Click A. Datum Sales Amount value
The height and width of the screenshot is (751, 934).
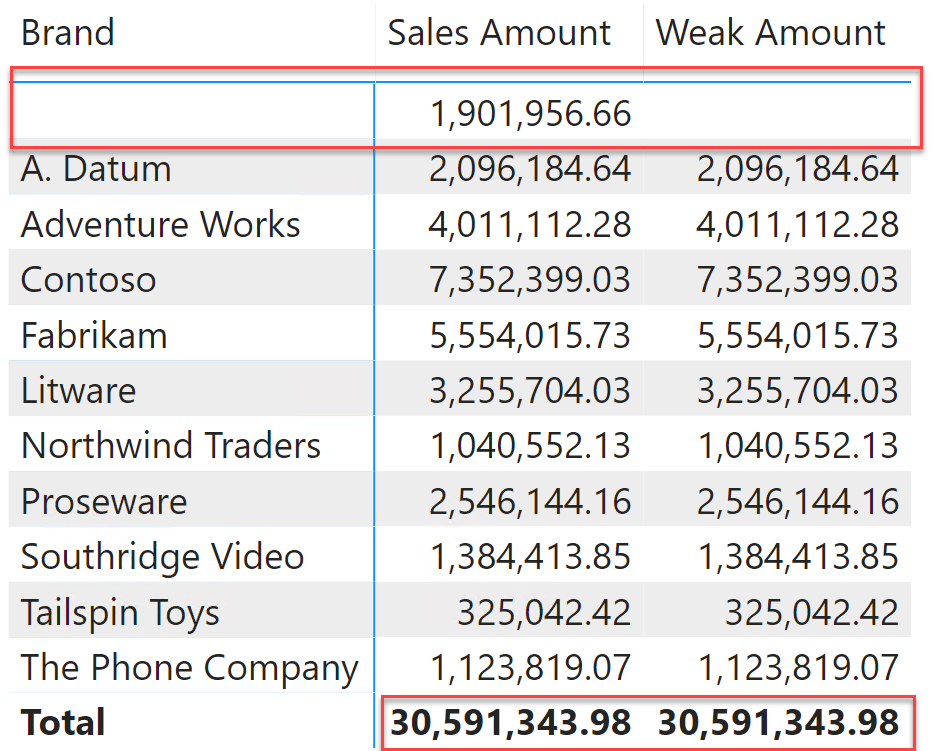pyautogui.click(x=530, y=169)
